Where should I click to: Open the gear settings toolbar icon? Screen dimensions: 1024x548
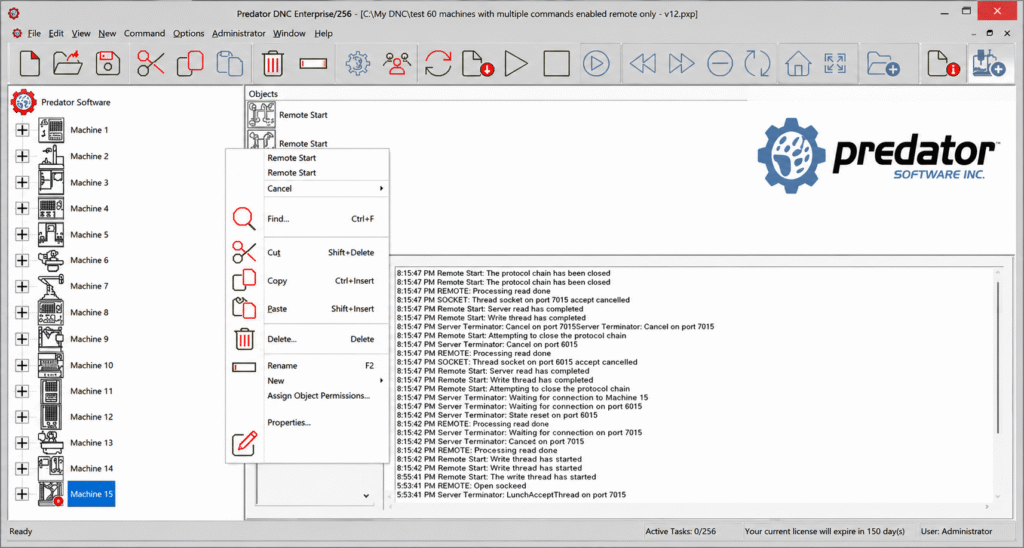click(358, 64)
